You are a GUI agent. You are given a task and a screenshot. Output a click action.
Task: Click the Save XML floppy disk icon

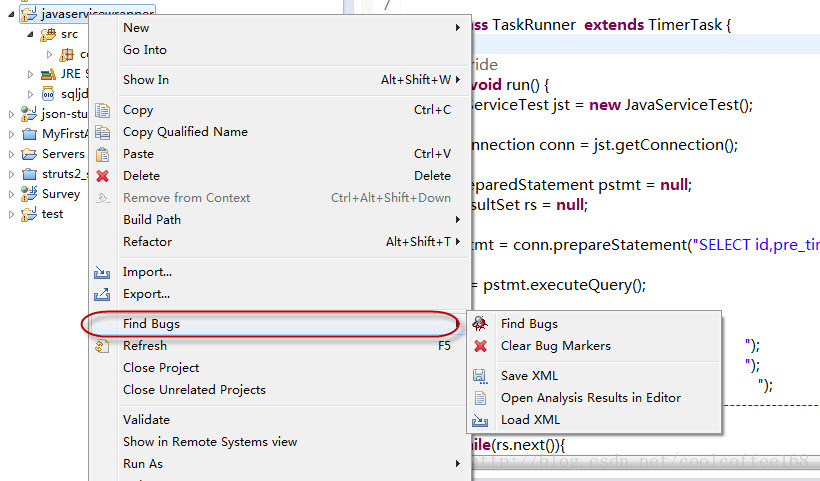(x=480, y=376)
